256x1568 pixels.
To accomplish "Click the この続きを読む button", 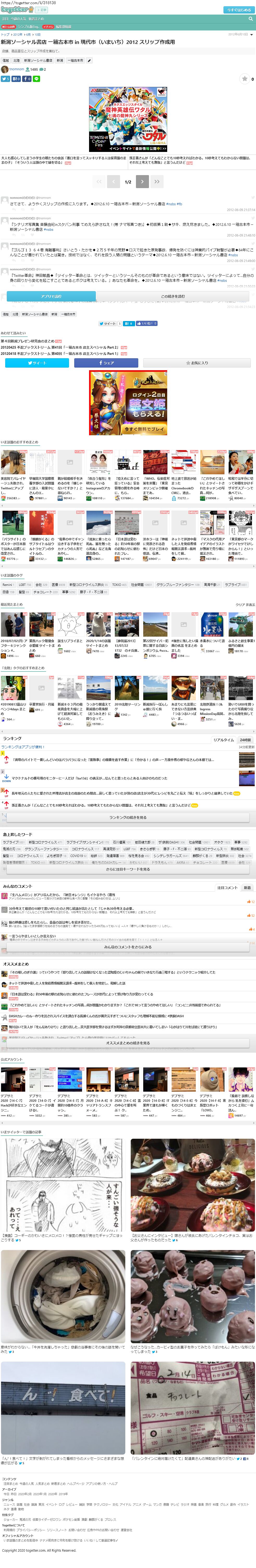I will point(172,296).
